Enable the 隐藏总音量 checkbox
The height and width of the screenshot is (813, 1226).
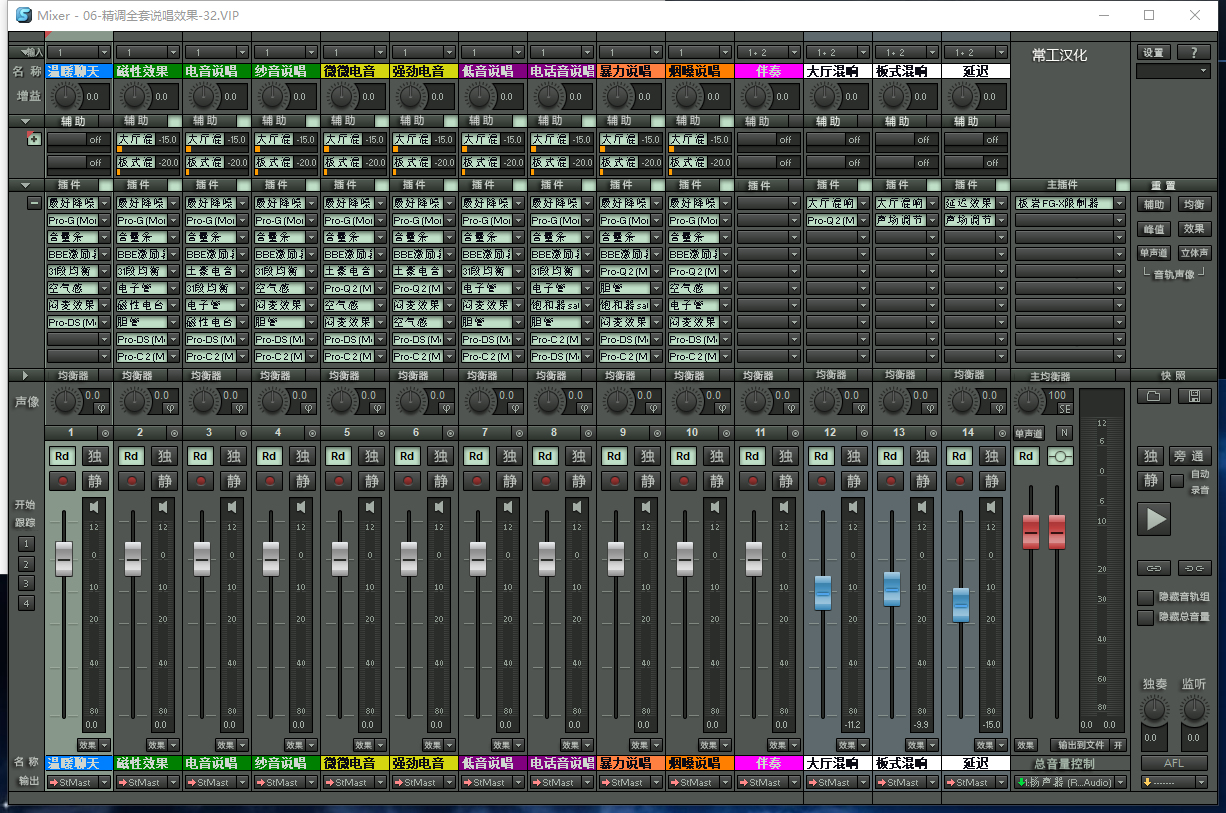point(1145,617)
